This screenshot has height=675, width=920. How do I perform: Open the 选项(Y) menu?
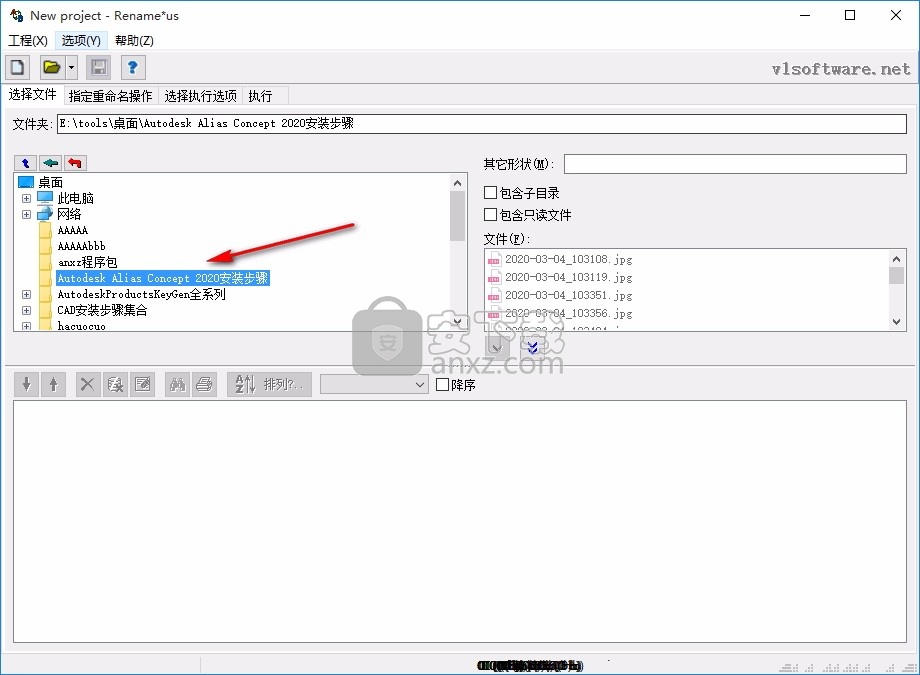(x=81, y=40)
